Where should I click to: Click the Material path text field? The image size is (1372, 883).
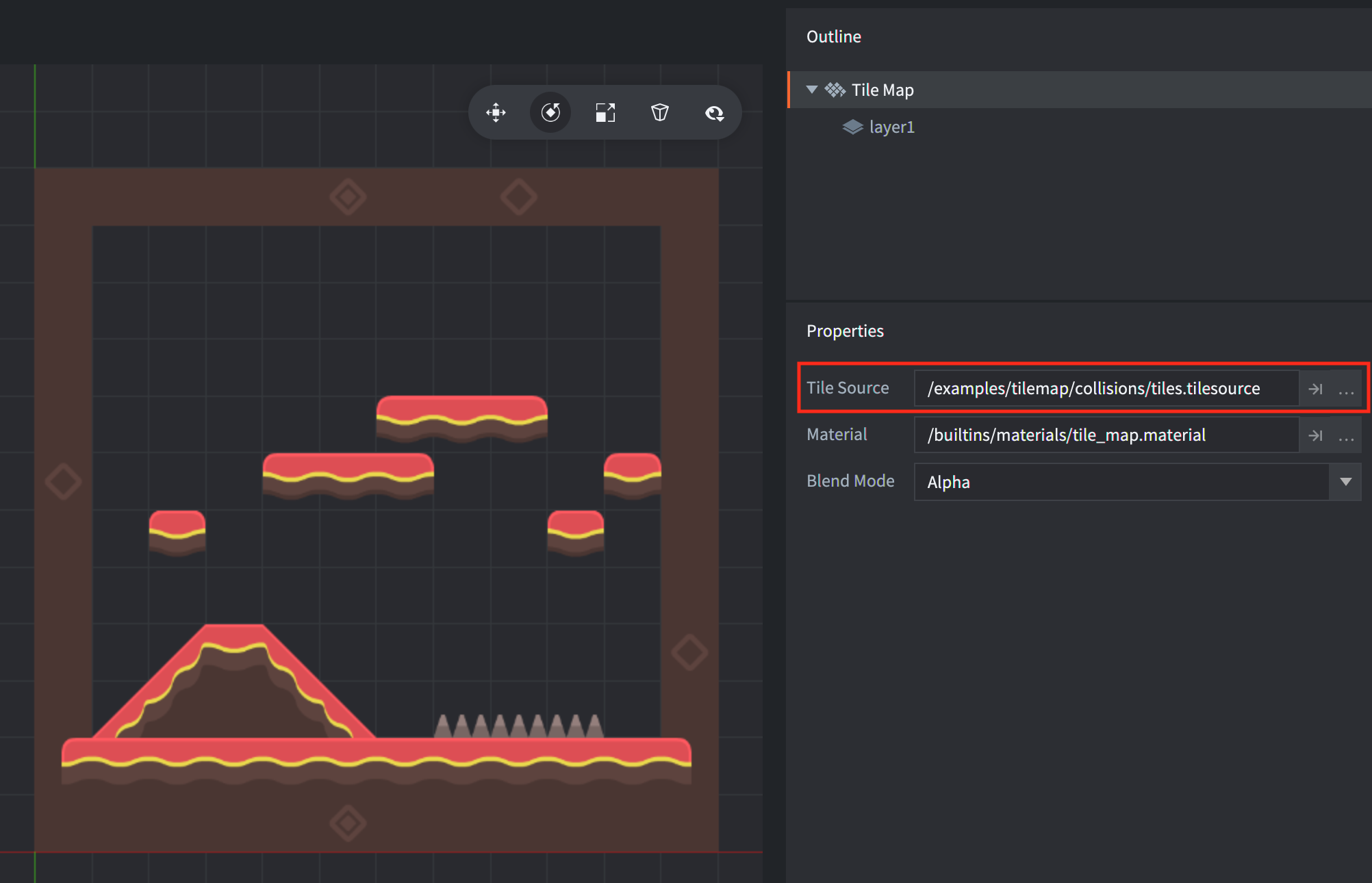coord(1066,435)
